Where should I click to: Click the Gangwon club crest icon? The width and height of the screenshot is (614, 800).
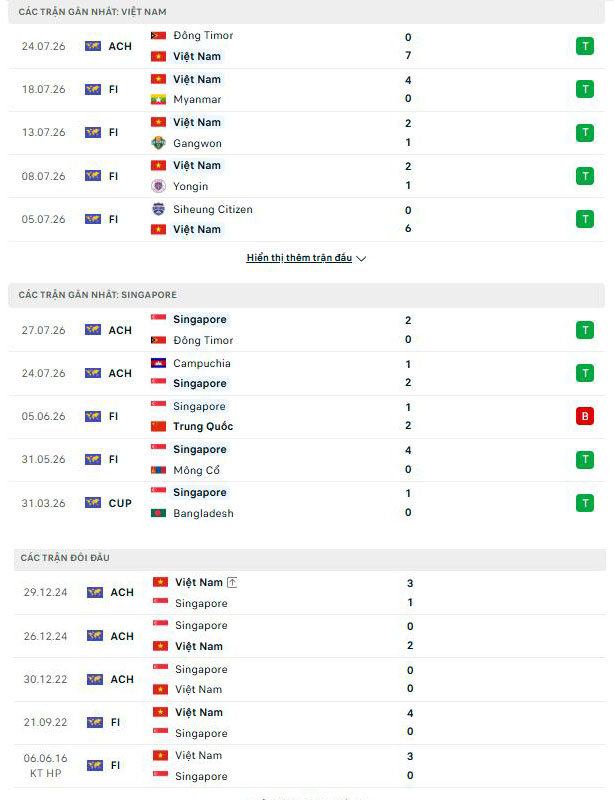[158, 143]
